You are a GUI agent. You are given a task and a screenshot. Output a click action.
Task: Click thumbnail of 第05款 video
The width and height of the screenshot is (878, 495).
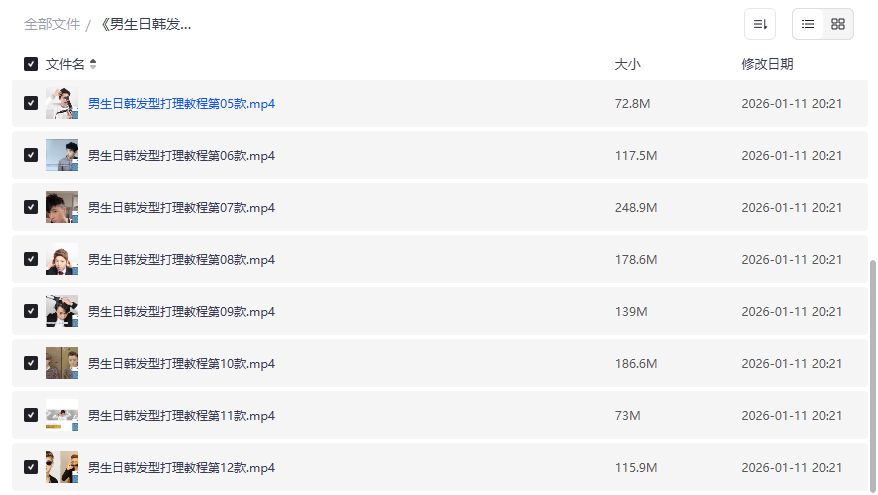pos(62,103)
